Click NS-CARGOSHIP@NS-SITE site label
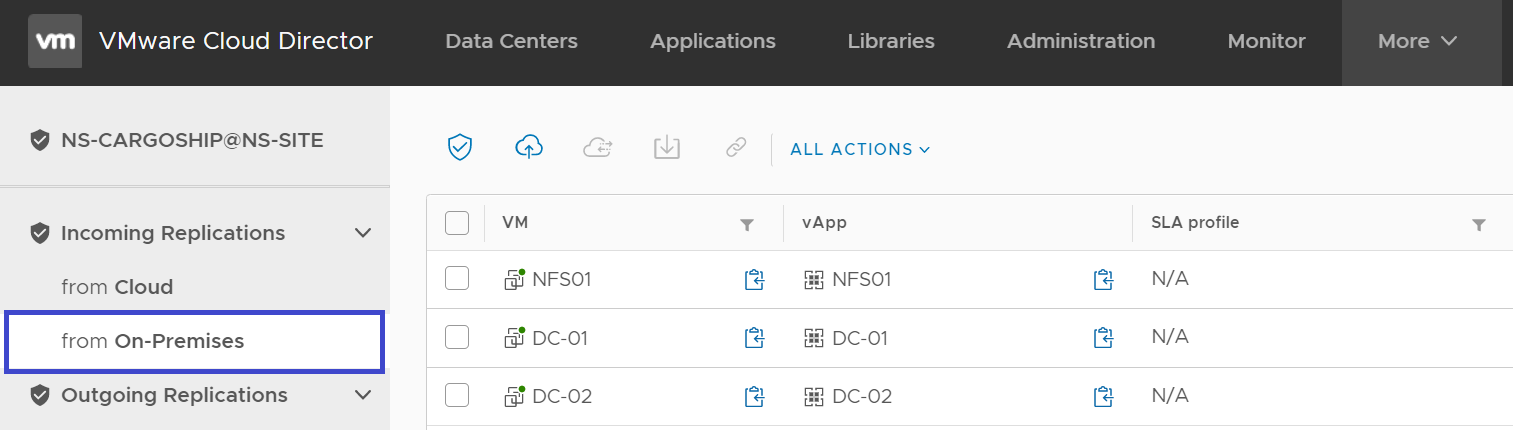The width and height of the screenshot is (1513, 430). (192, 141)
